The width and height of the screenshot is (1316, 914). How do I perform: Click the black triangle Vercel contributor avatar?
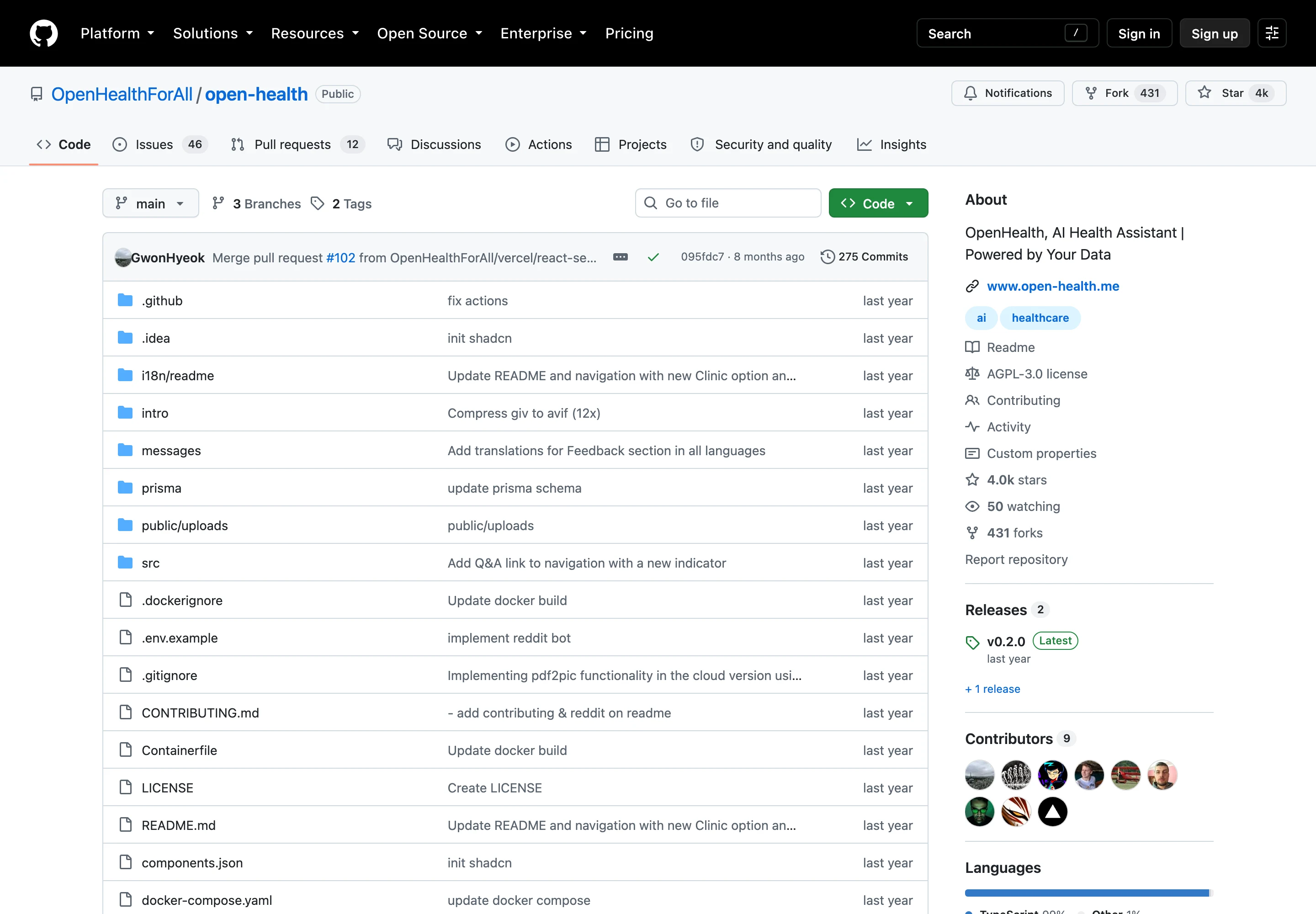(1052, 812)
